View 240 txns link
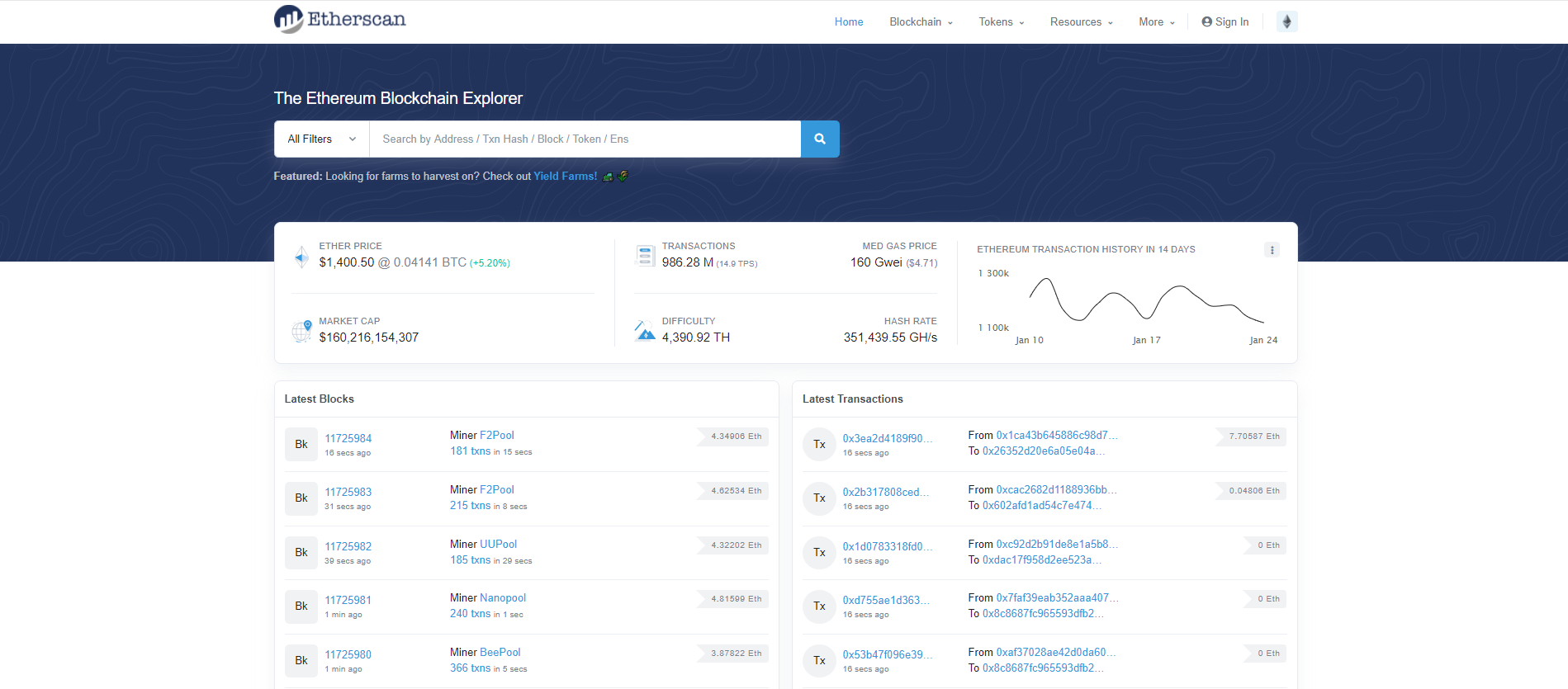Image resolution: width=1568 pixels, height=689 pixels. [x=471, y=613]
